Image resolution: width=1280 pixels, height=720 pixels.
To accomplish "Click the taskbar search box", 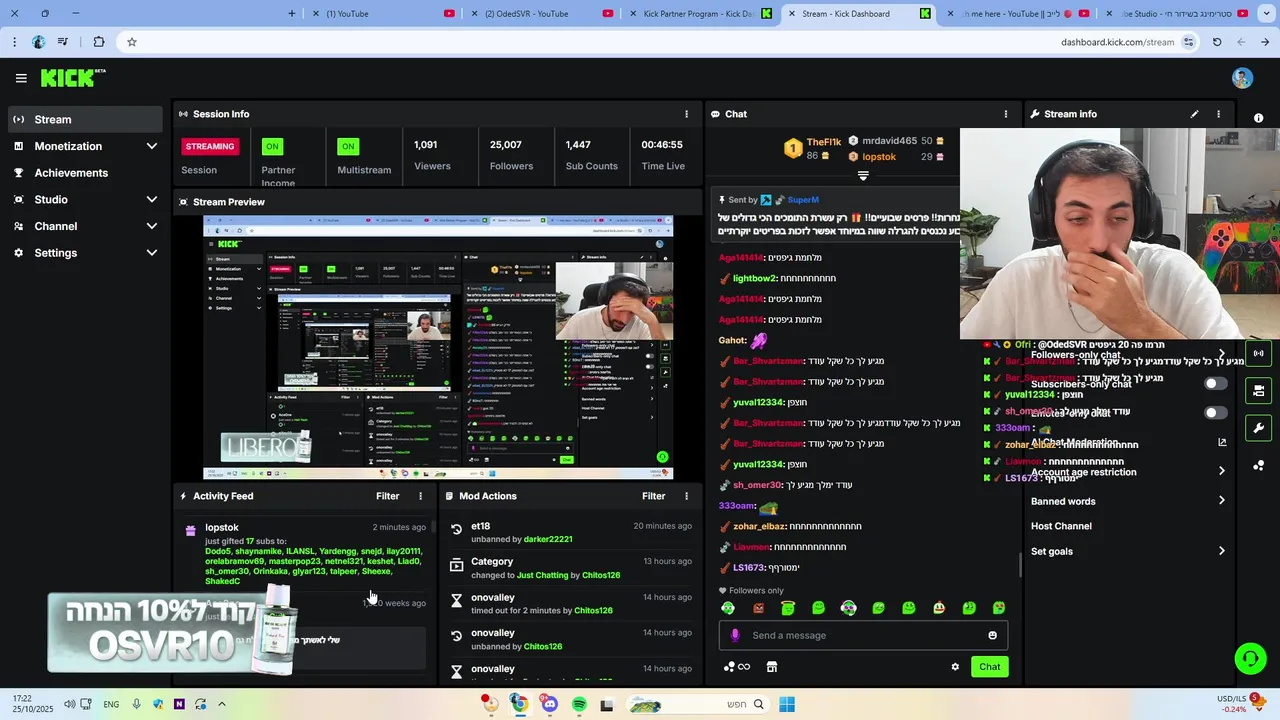I will tap(697, 705).
